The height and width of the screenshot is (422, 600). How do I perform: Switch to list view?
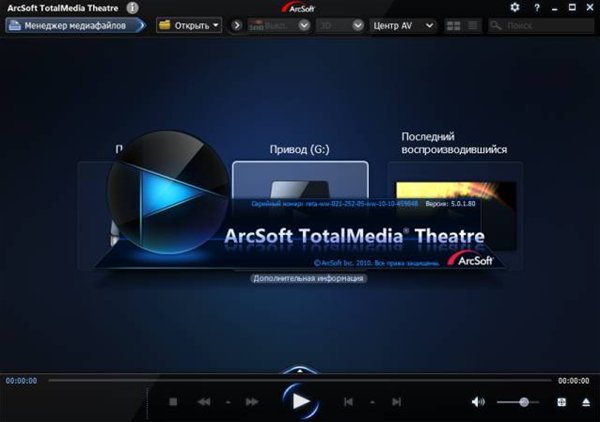[473, 26]
